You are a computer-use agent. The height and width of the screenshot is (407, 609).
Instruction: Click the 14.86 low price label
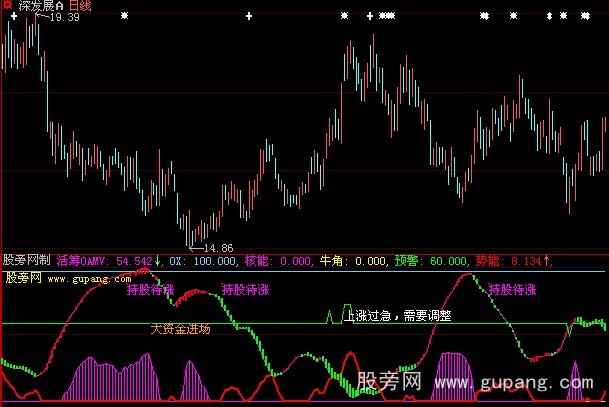218,248
